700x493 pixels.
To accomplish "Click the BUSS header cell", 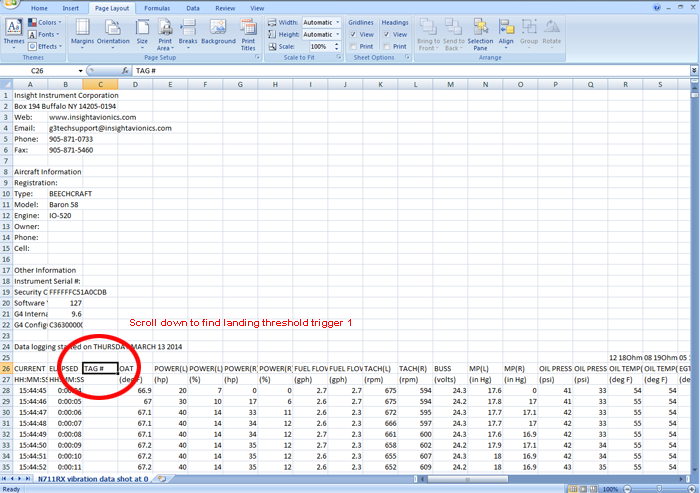I will pos(450,368).
